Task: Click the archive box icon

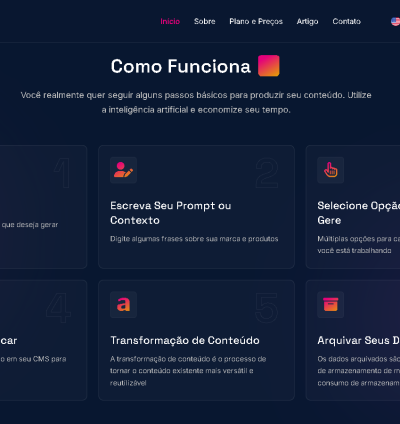Action: 330,305
